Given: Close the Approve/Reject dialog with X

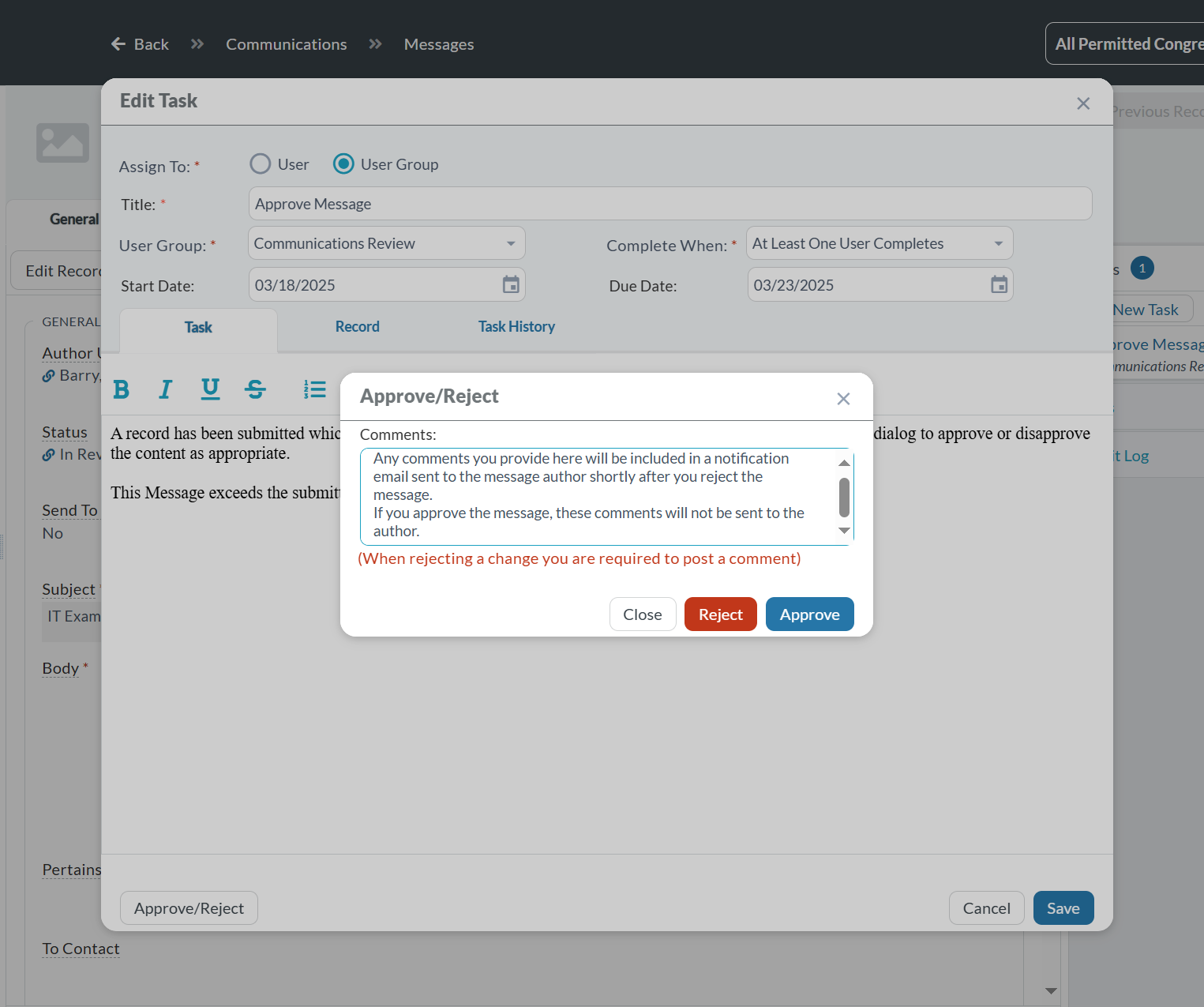Looking at the screenshot, I should (843, 399).
